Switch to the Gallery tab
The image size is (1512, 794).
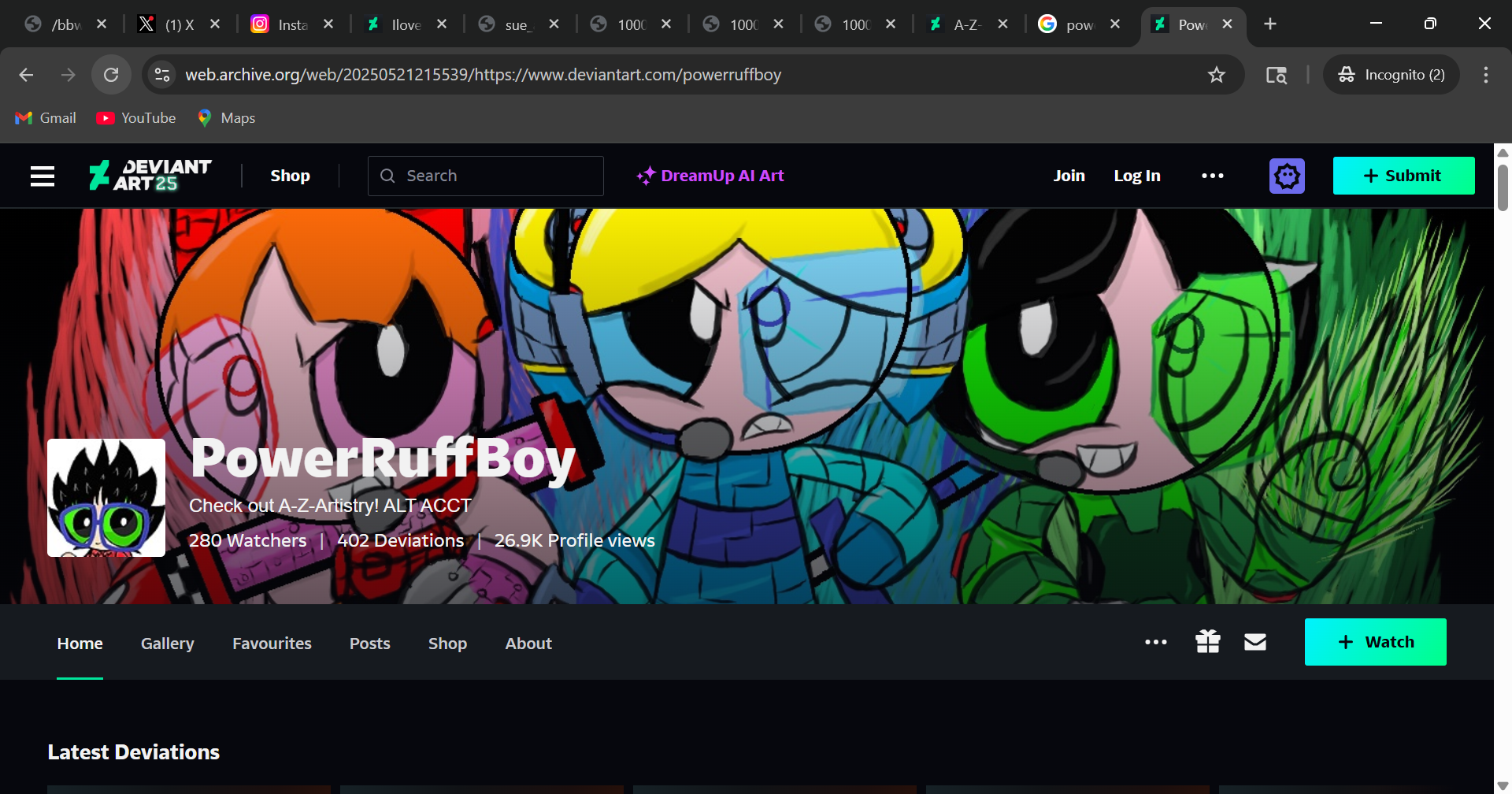(x=167, y=644)
